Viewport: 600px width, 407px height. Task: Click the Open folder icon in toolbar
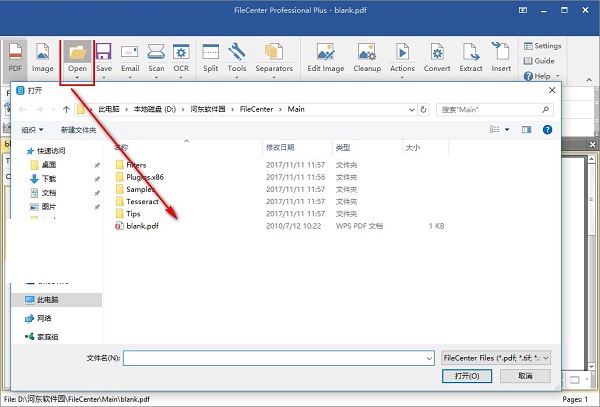pos(77,51)
